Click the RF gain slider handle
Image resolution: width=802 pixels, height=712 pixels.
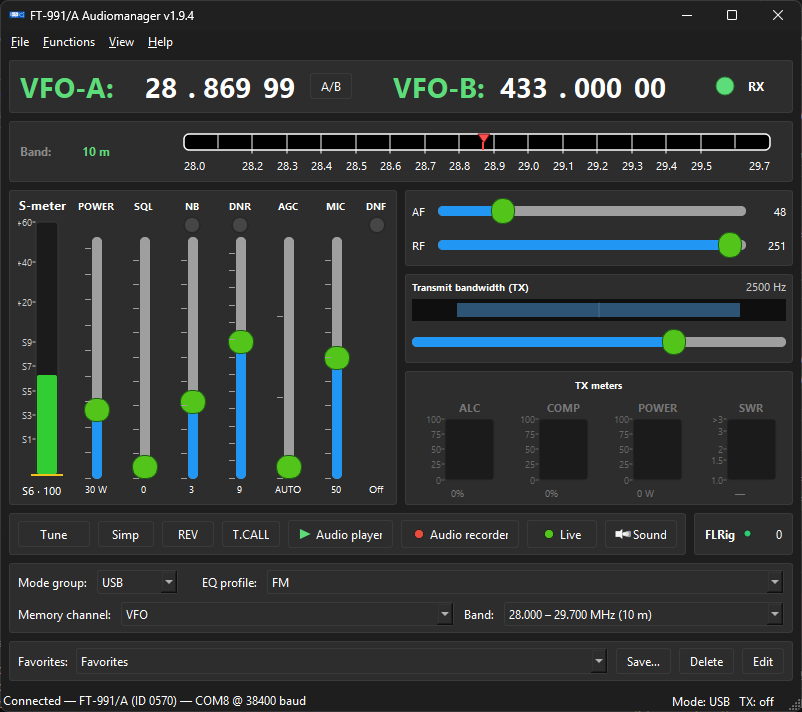coord(729,245)
